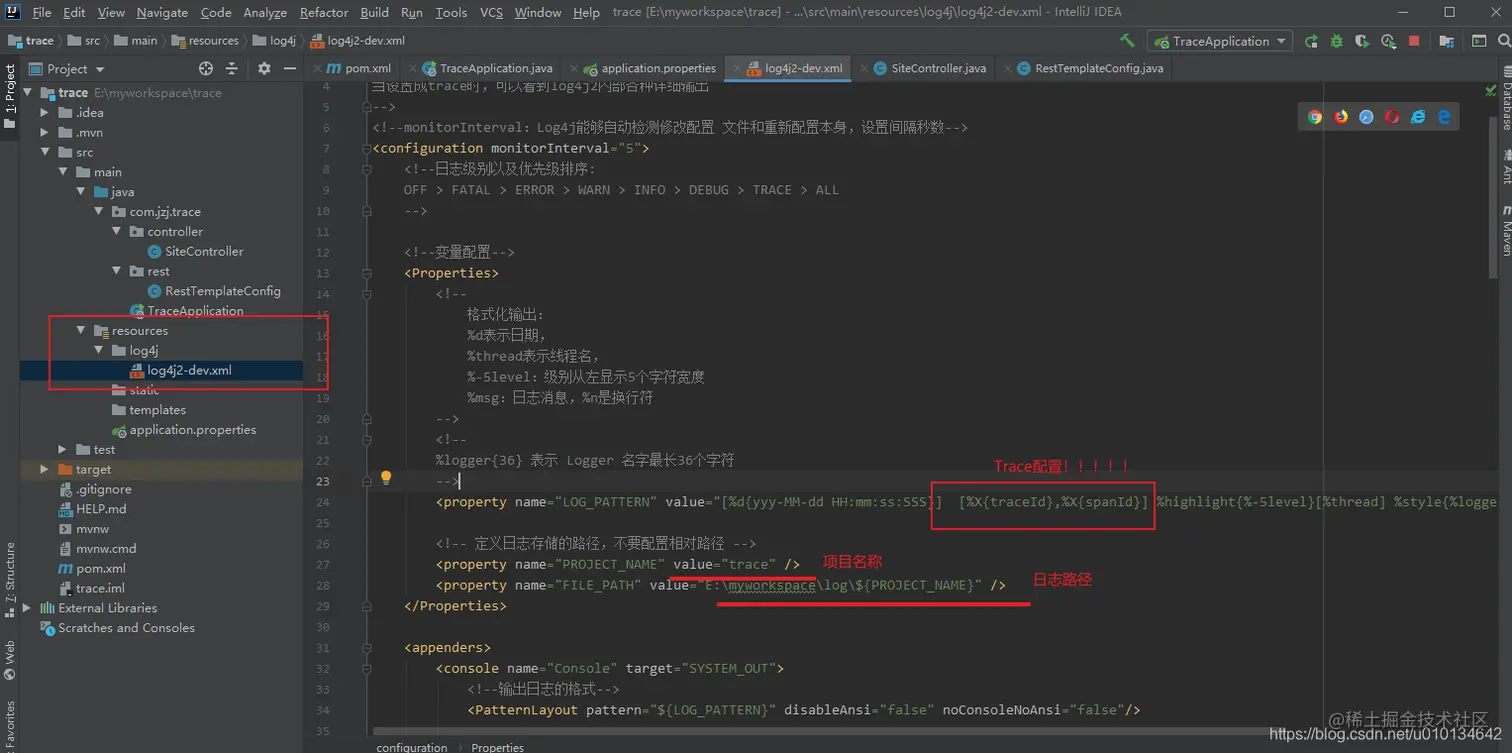This screenshot has height=753, width=1512.
Task: Open Search Everywhere magnifier icon
Action: click(1504, 41)
